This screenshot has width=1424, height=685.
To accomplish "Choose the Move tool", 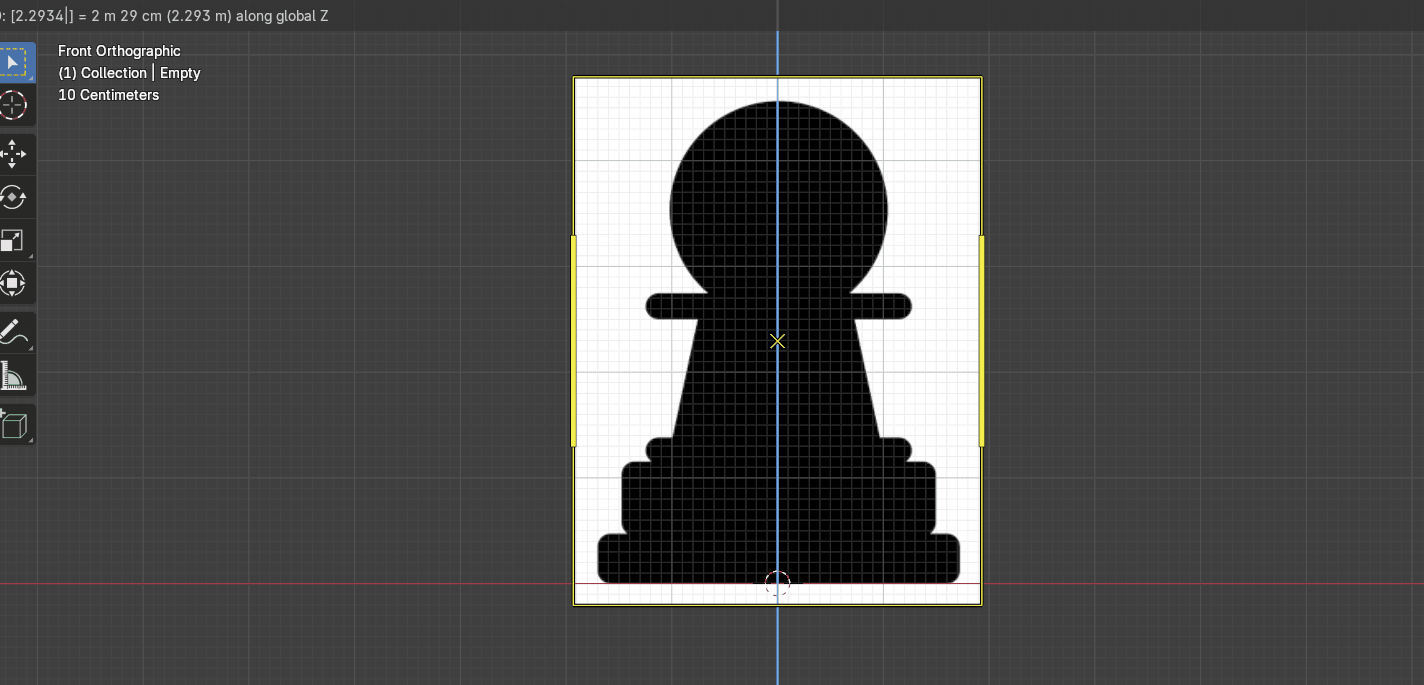I will (x=13, y=154).
